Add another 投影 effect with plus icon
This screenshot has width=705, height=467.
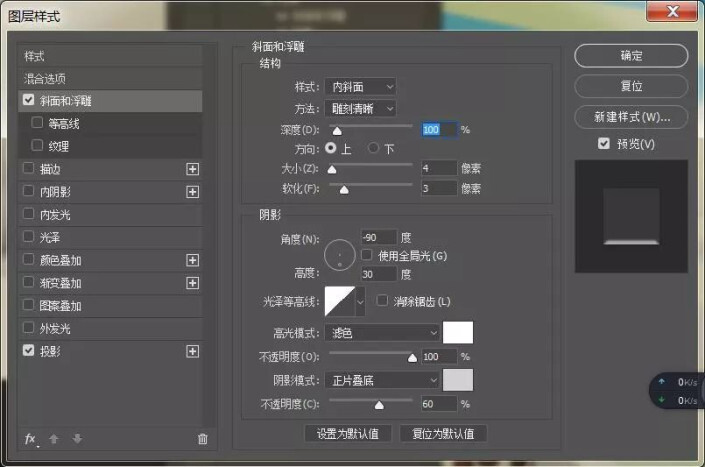193,351
